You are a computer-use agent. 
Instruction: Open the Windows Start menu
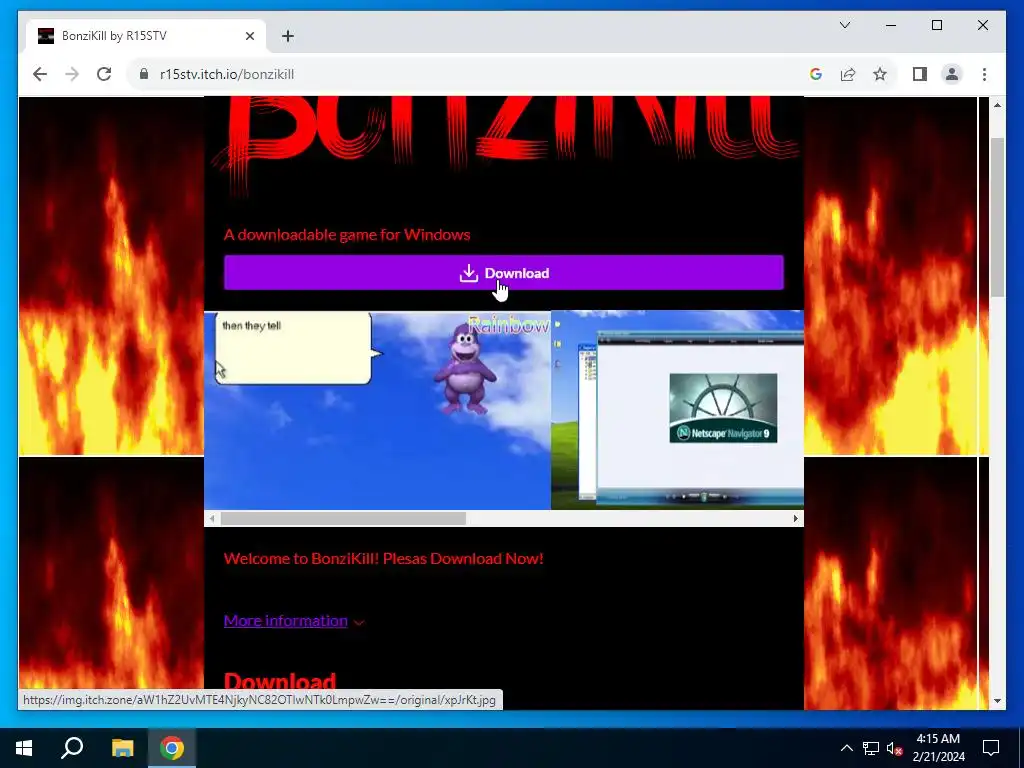click(24, 748)
